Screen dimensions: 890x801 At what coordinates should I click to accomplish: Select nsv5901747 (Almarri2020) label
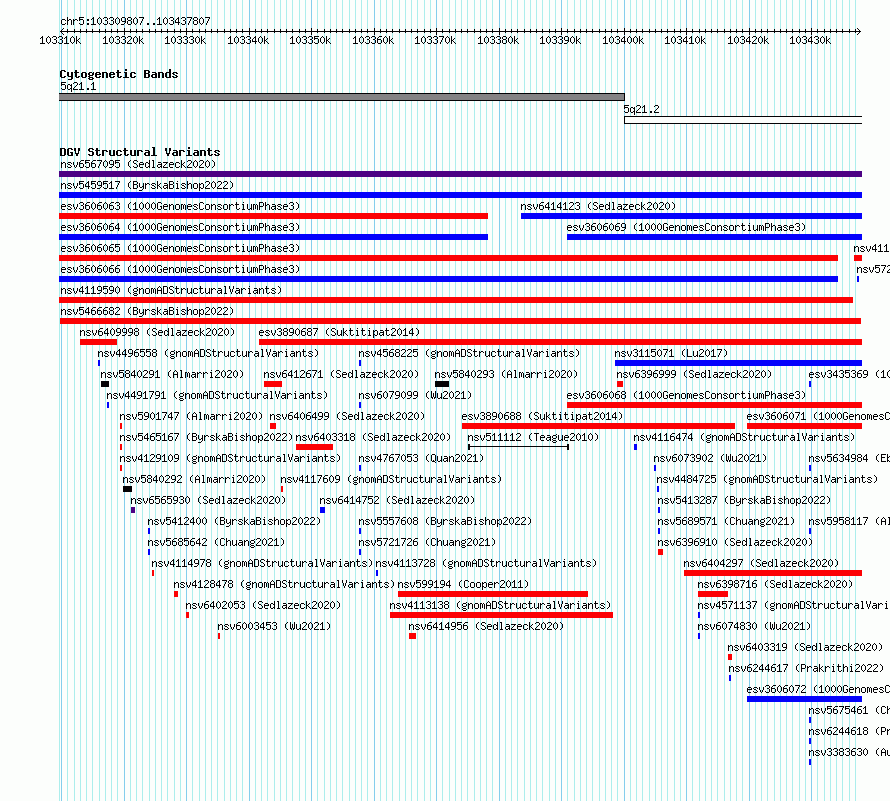pos(191,416)
